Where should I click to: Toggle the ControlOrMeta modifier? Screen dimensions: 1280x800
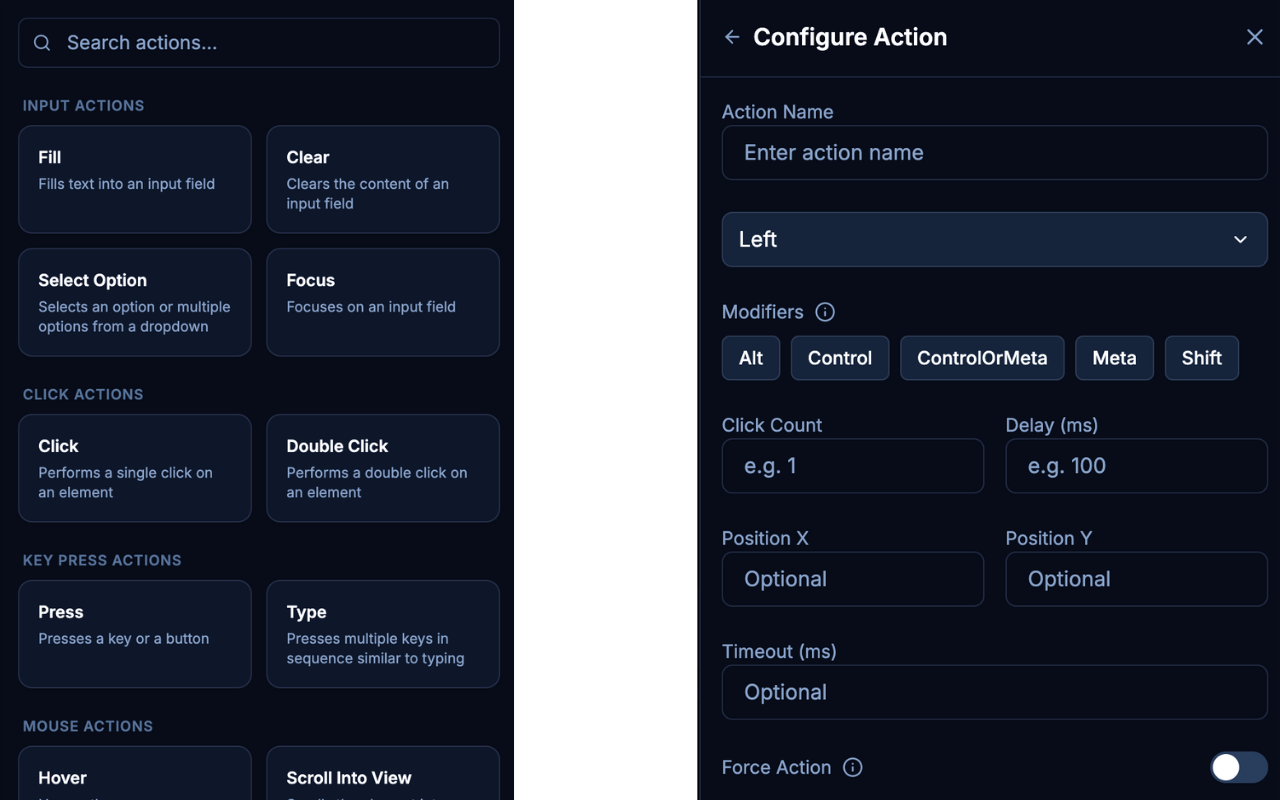pyautogui.click(x=981, y=358)
